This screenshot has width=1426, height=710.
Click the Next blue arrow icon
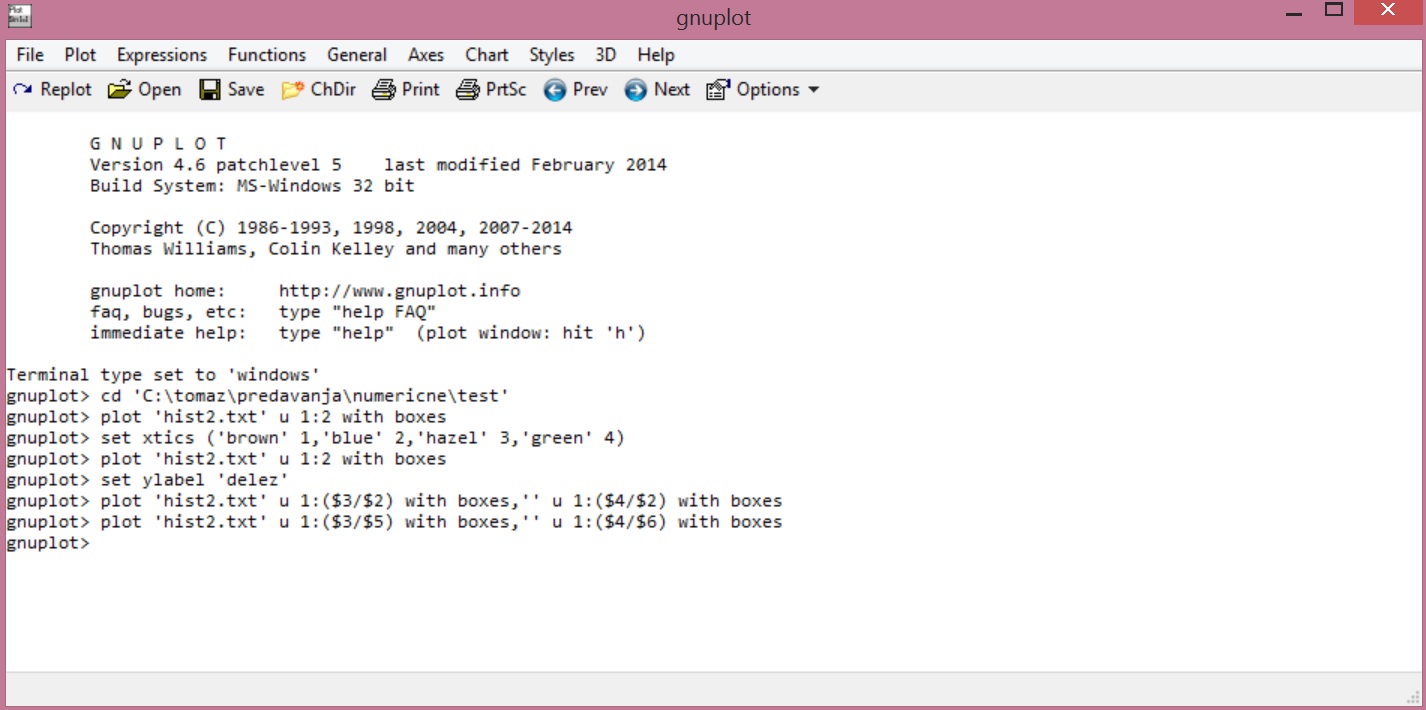pyautogui.click(x=636, y=90)
